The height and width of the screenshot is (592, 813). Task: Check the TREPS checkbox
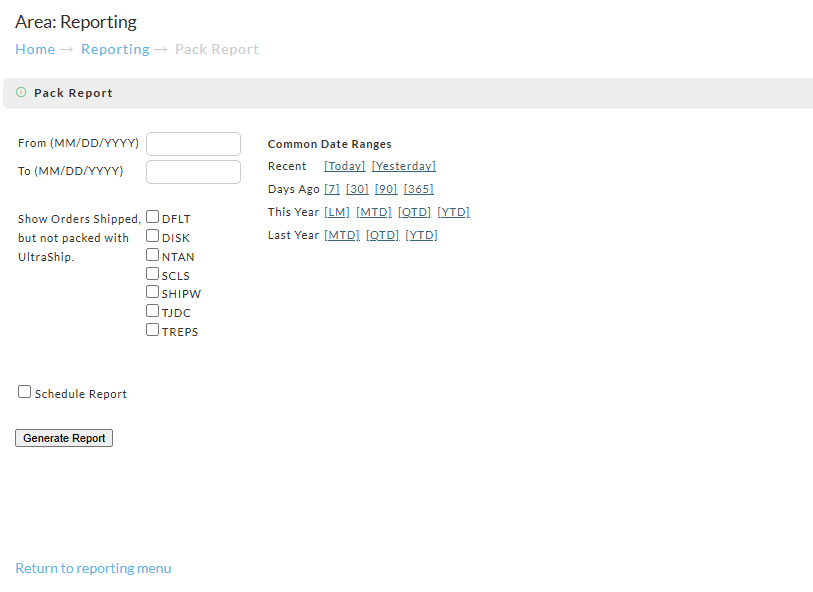pyautogui.click(x=152, y=330)
